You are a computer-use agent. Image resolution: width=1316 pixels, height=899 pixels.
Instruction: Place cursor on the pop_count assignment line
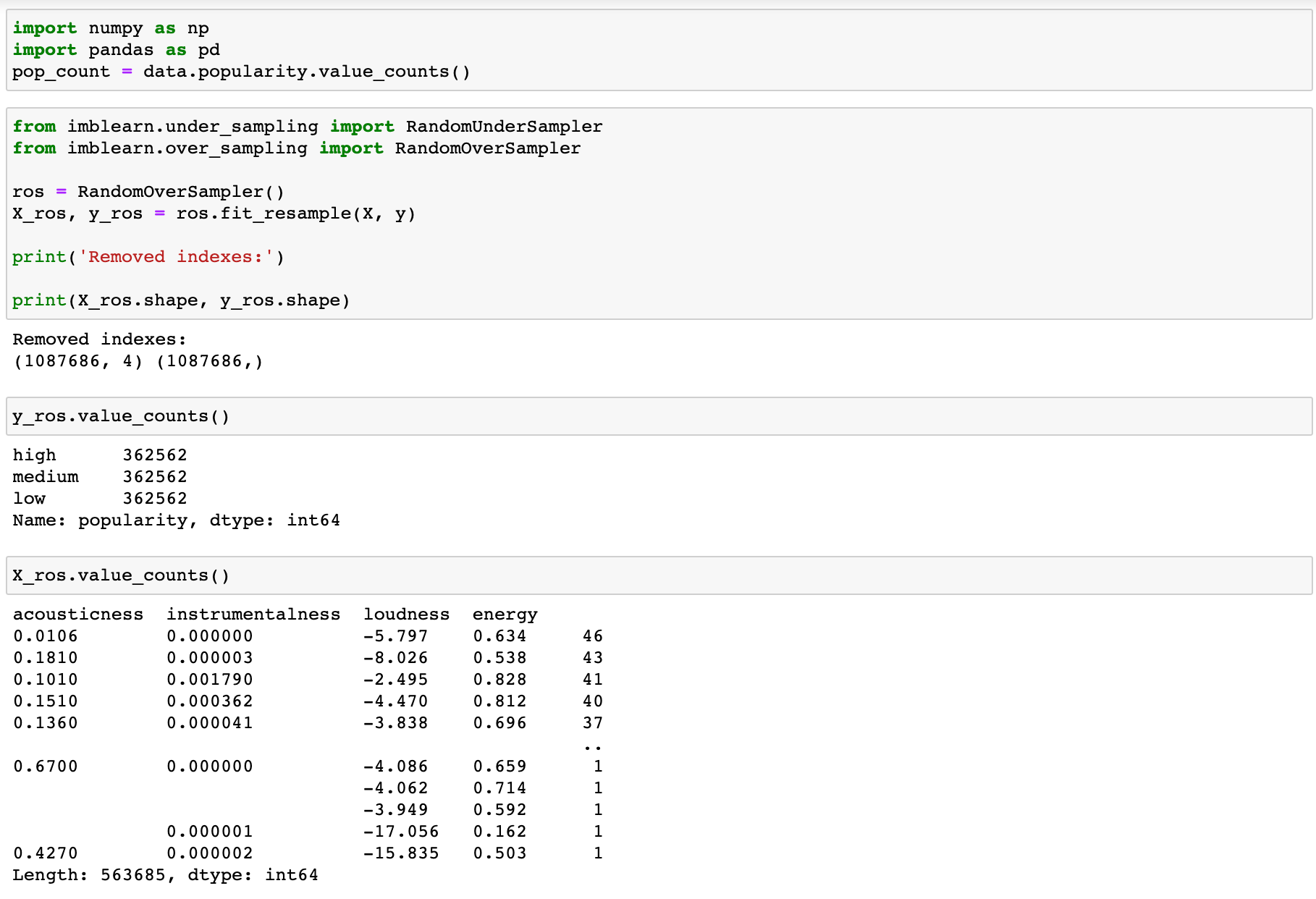240,72
